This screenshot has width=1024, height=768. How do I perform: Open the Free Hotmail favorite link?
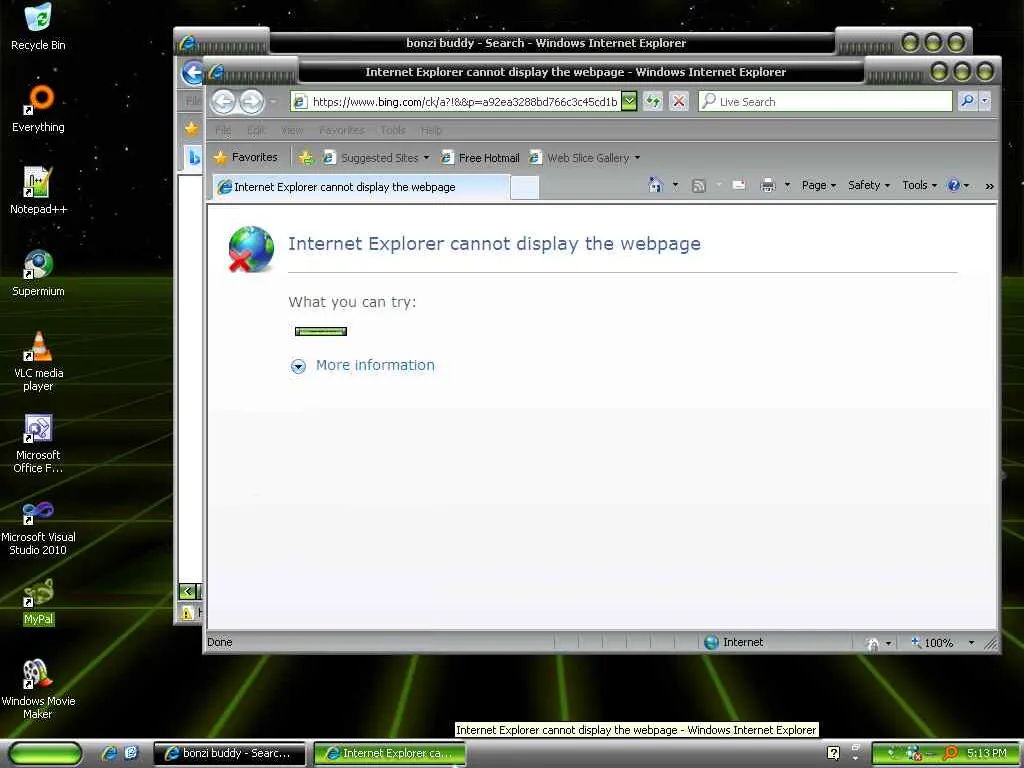click(x=481, y=158)
